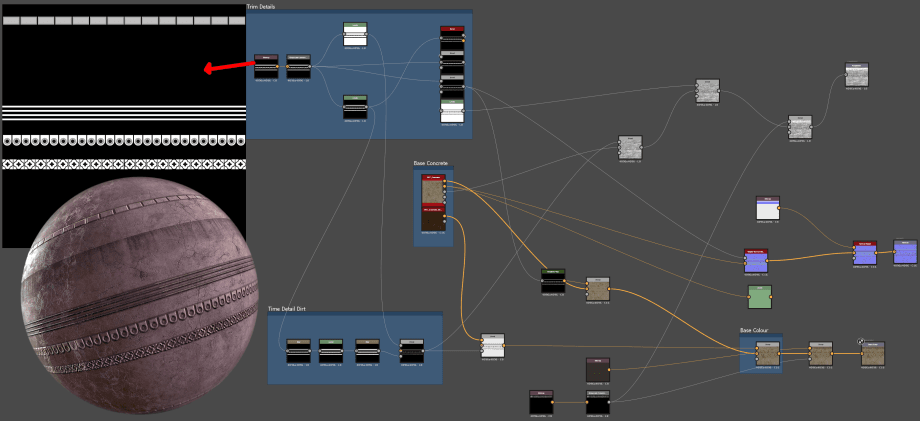Screen dimensions: 920x421
Task: Select the green-header Levels node in Time Detail Dirt
Action: click(x=331, y=351)
